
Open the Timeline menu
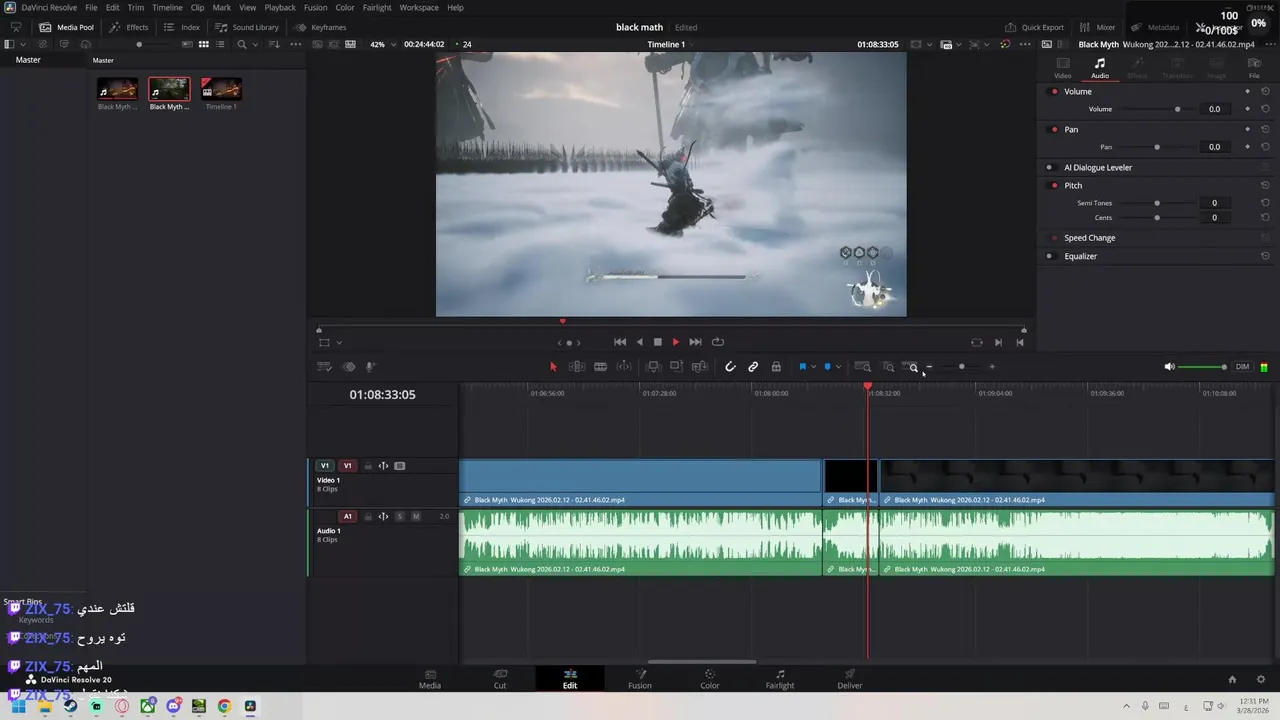click(167, 7)
